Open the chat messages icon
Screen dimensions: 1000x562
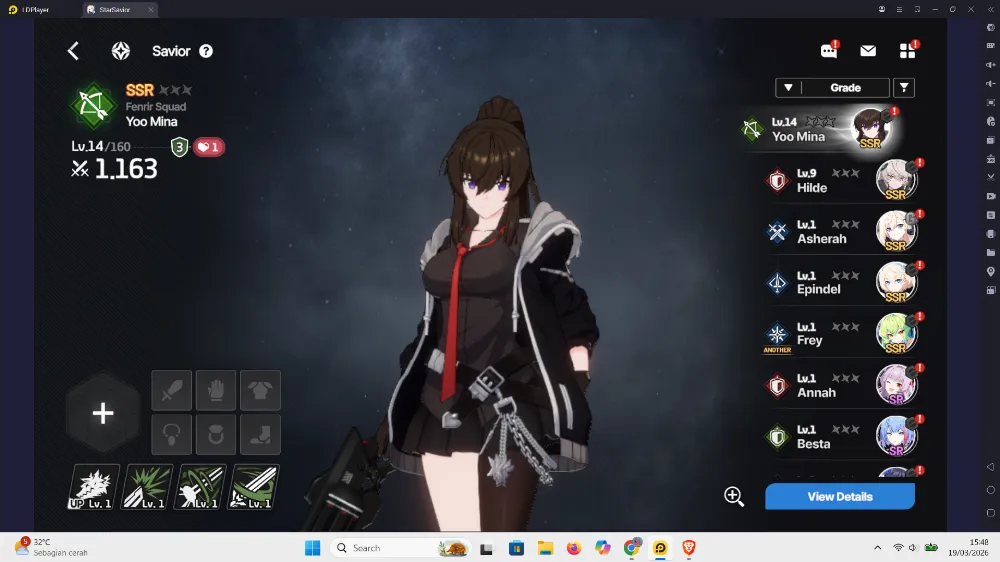(829, 51)
